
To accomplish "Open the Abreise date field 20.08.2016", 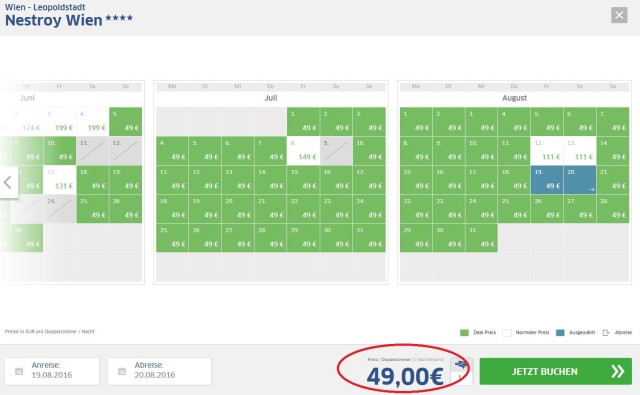I will [x=159, y=371].
